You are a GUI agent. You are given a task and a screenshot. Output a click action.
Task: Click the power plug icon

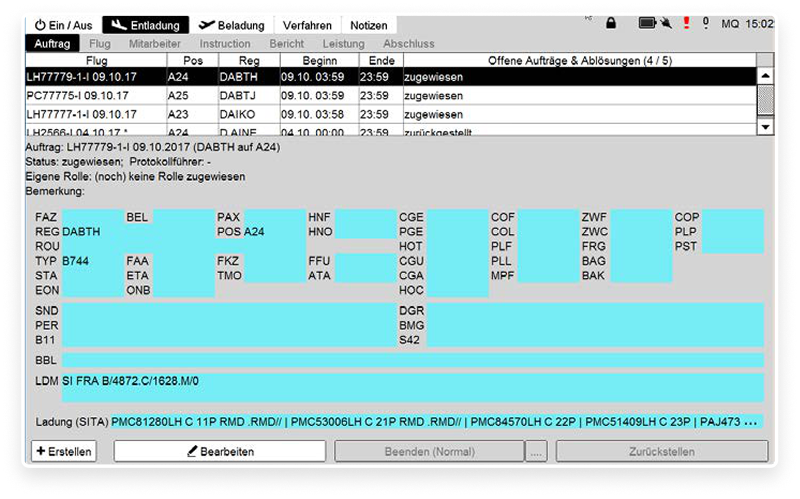664,23
